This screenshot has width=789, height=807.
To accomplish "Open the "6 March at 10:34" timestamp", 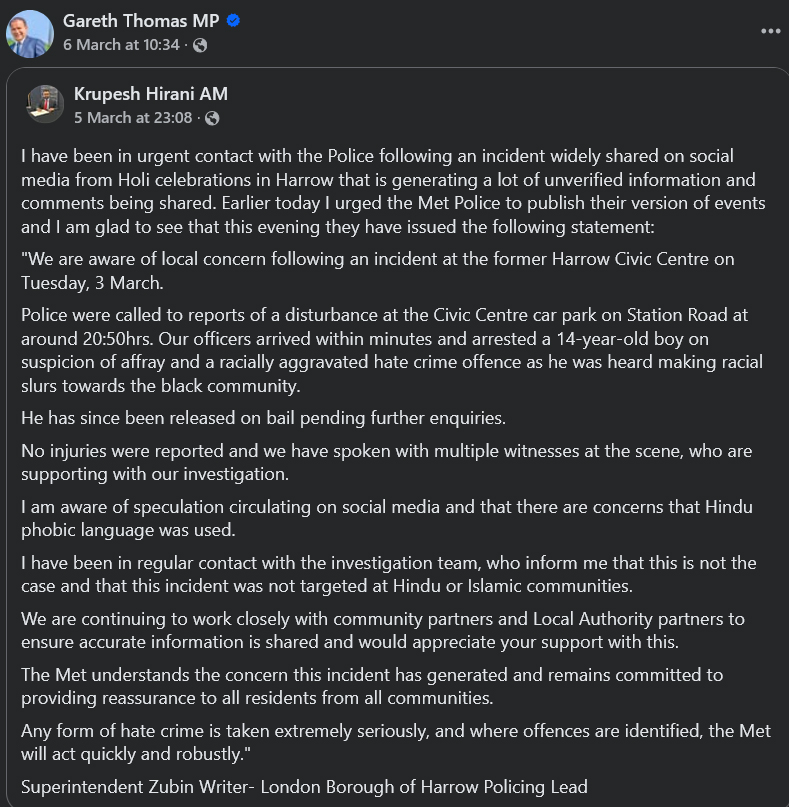I will coord(121,45).
